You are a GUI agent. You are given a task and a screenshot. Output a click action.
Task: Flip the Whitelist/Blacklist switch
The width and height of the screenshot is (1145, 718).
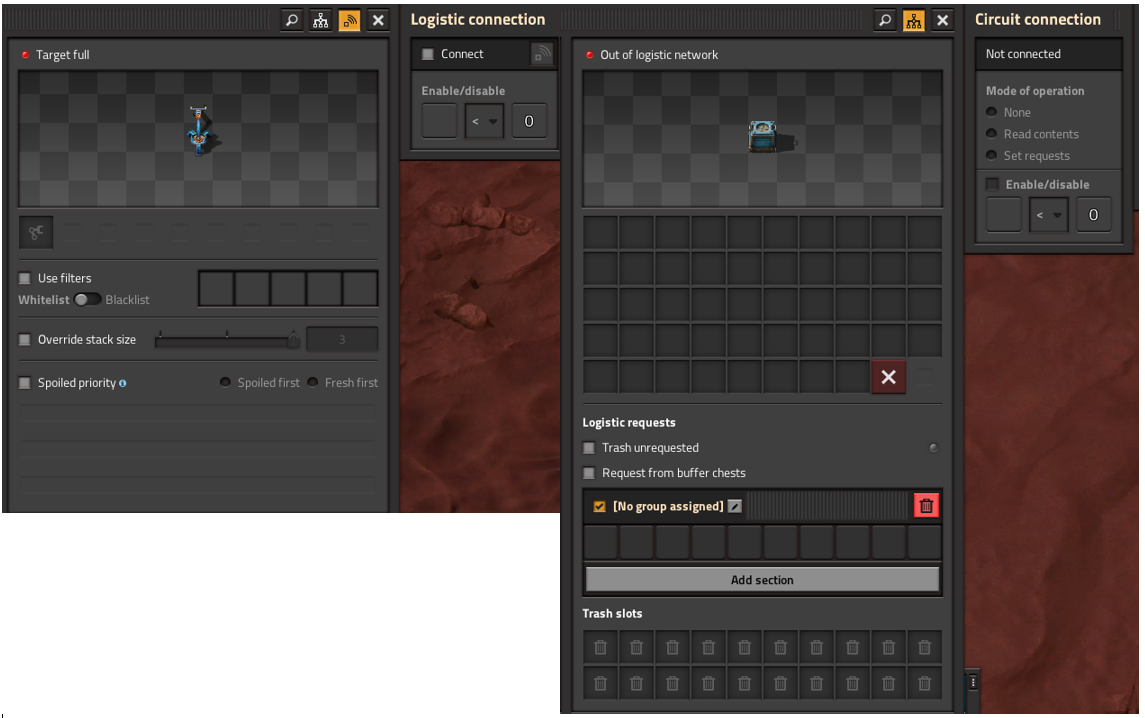pyautogui.click(x=87, y=300)
